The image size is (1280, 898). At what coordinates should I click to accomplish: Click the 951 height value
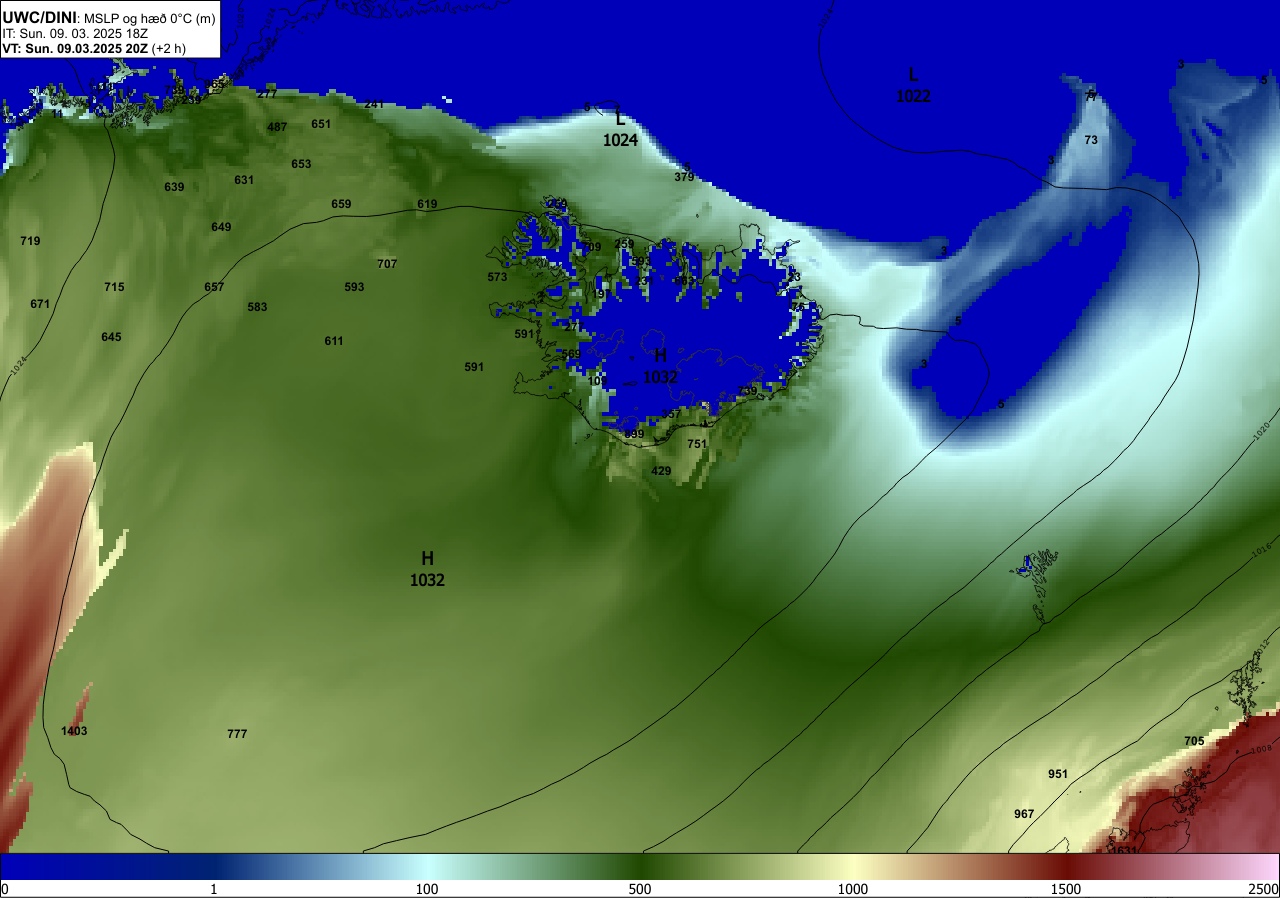point(1058,774)
